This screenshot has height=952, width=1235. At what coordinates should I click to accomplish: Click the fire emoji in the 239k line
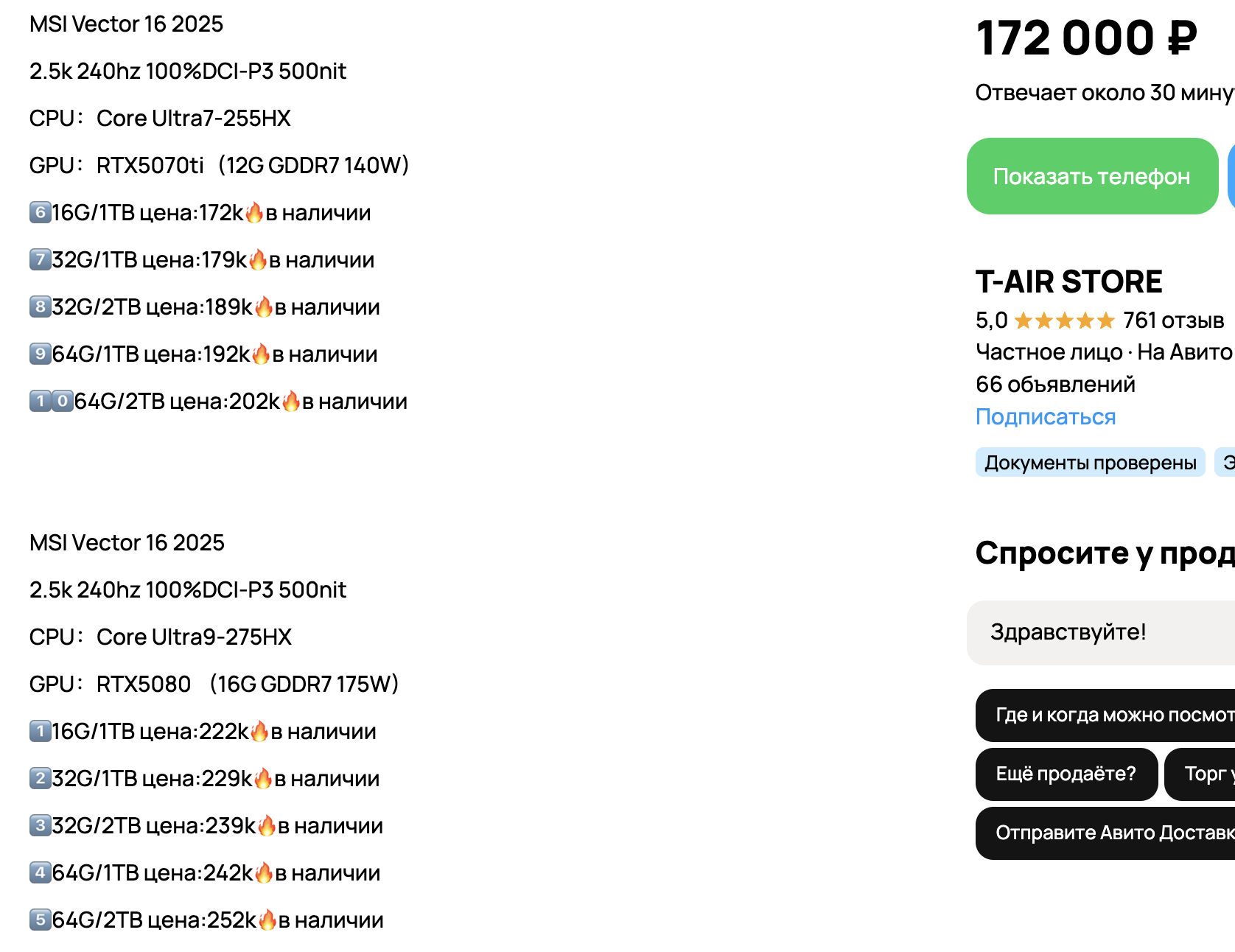[267, 826]
